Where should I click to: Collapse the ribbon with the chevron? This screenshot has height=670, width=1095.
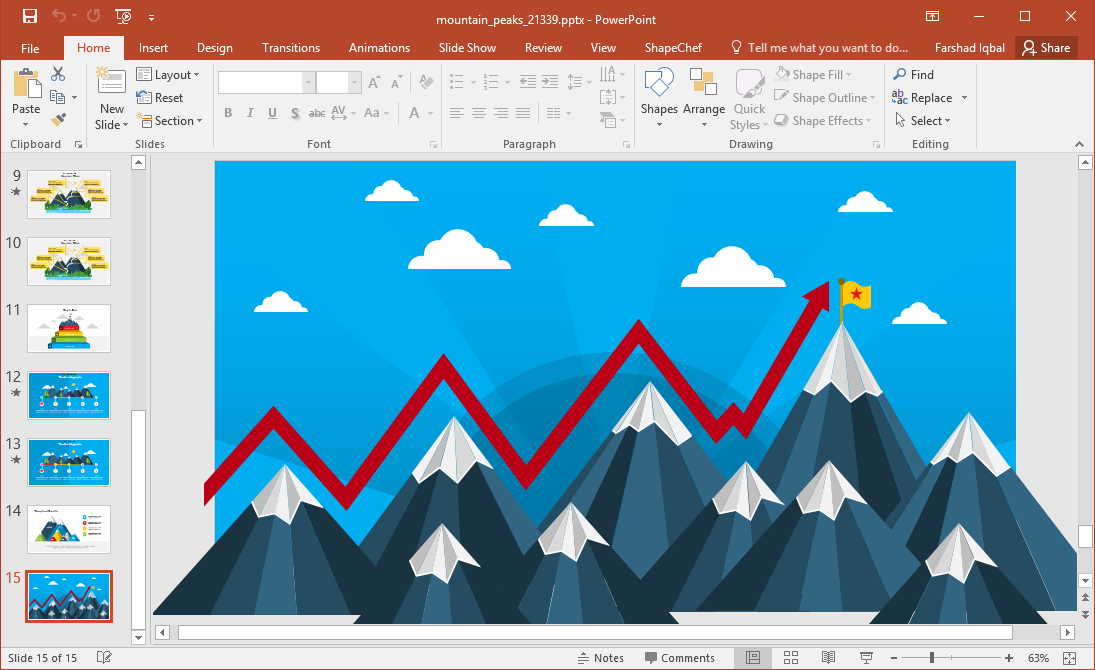tap(1079, 144)
